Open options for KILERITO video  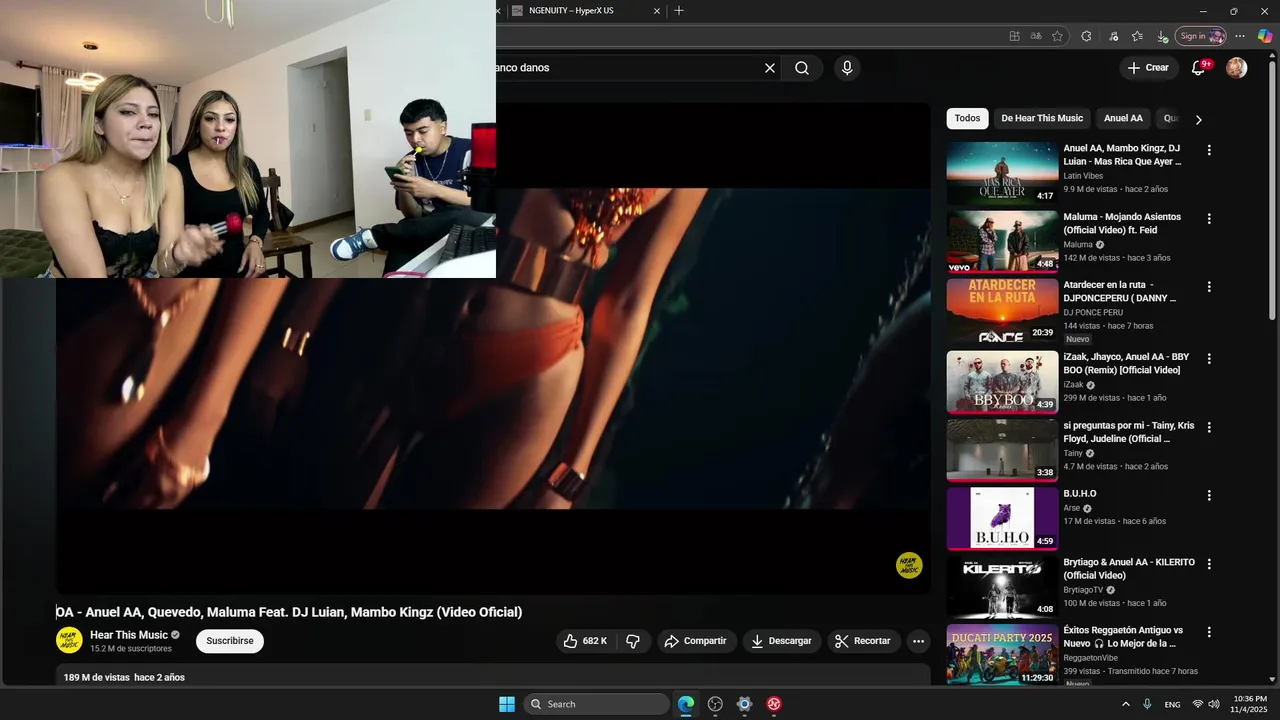pyautogui.click(x=1209, y=564)
